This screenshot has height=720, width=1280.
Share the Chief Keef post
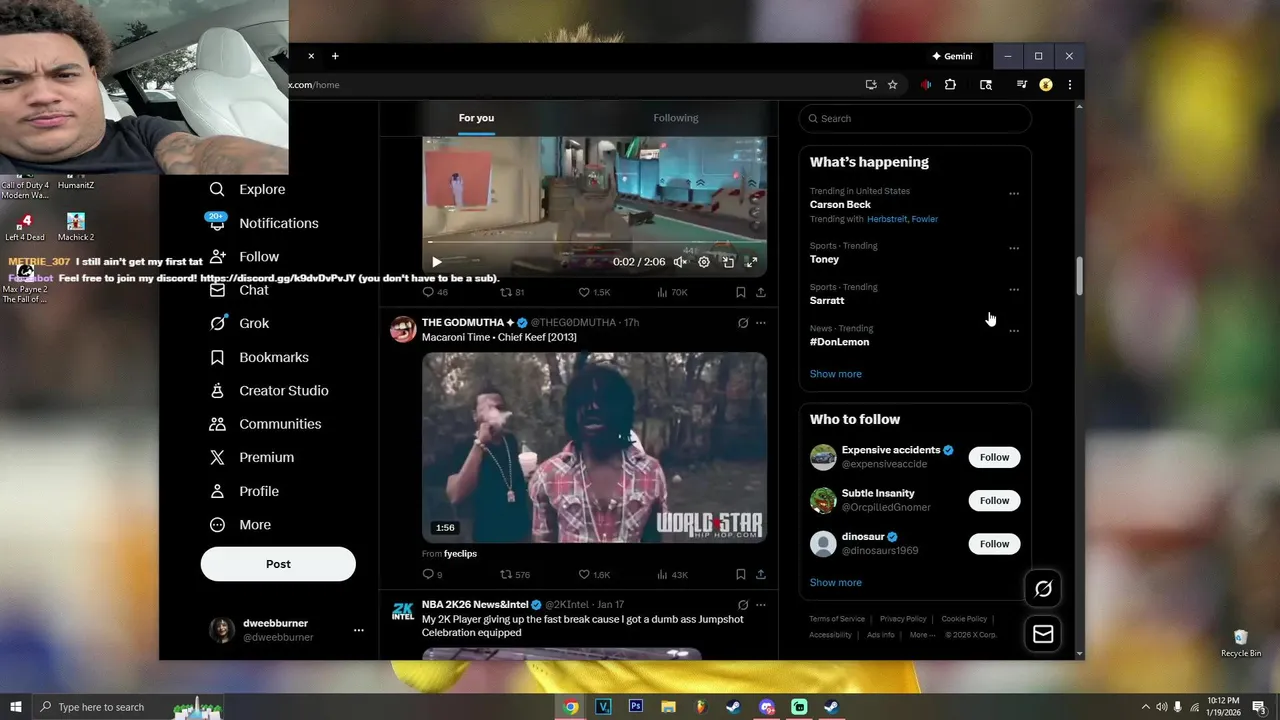coord(761,574)
